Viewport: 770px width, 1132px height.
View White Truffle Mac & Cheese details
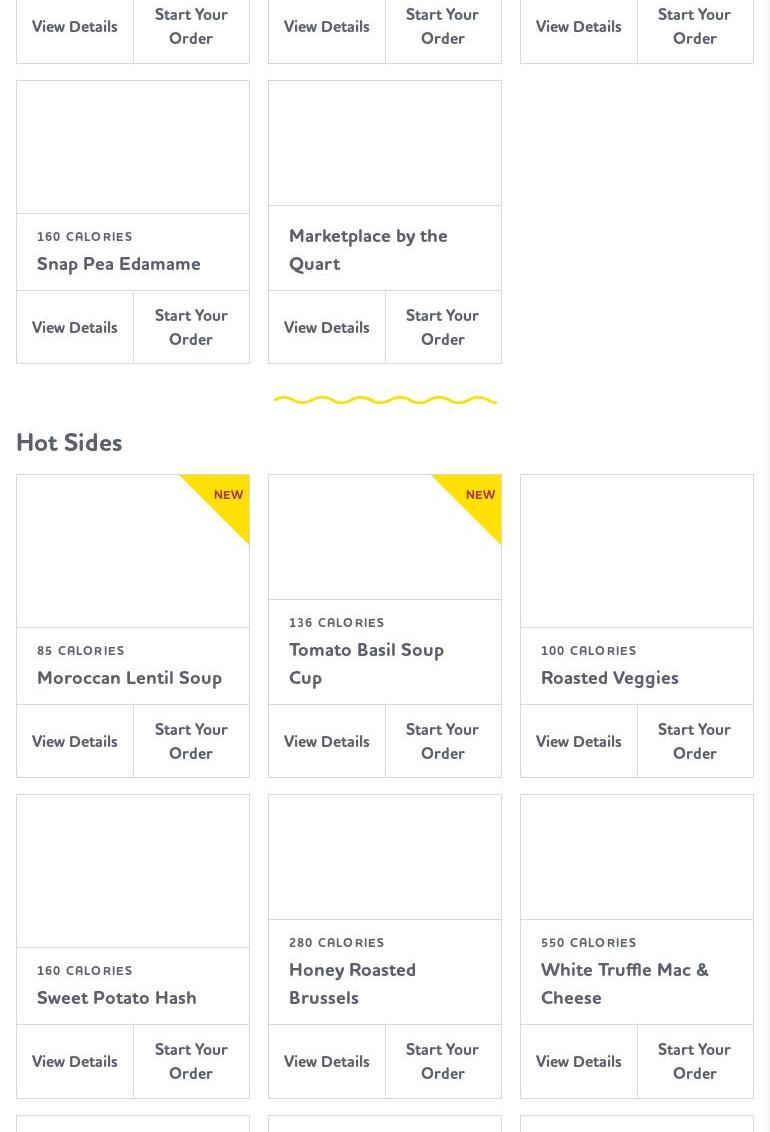(579, 1061)
